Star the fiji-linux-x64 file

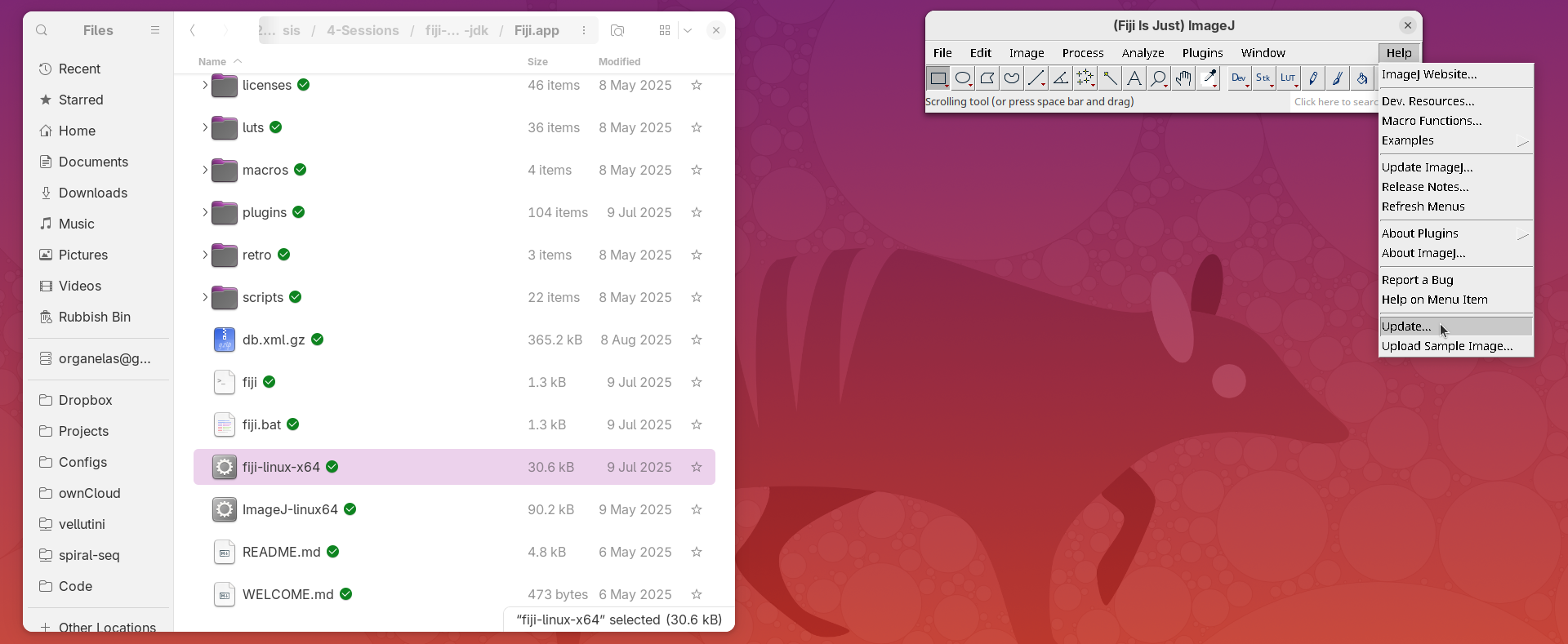pyautogui.click(x=697, y=467)
